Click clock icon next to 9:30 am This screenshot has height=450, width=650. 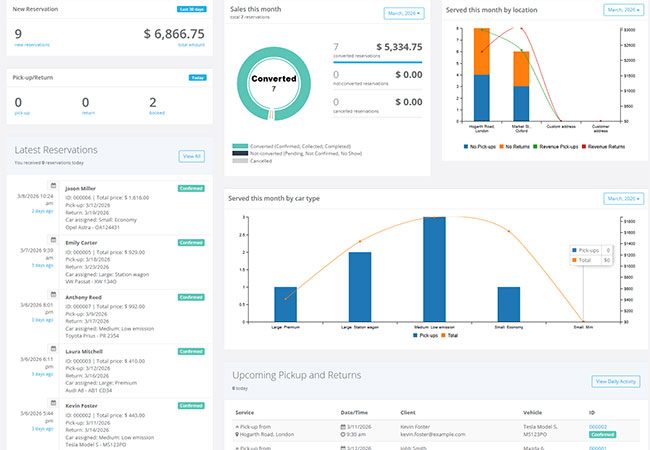click(x=343, y=434)
